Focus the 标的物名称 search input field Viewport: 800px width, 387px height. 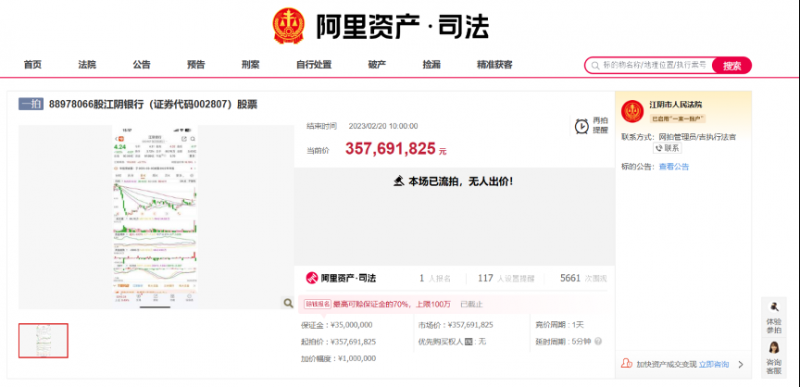point(655,66)
